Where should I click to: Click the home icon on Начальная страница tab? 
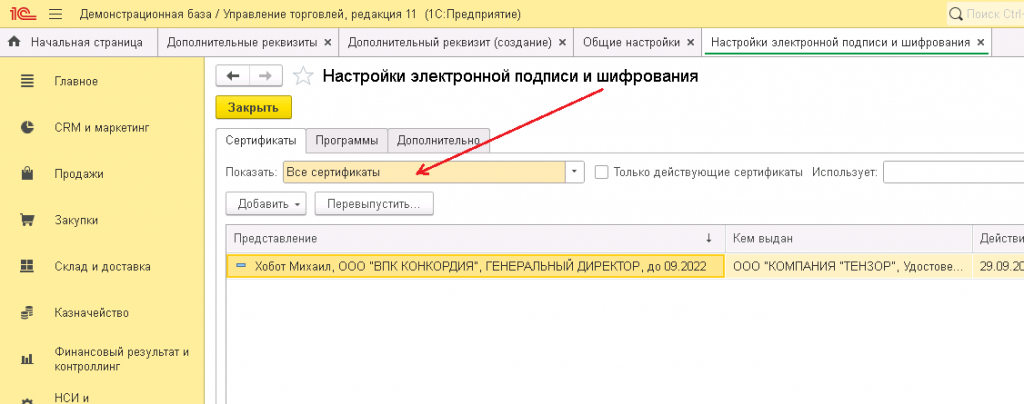(15, 43)
